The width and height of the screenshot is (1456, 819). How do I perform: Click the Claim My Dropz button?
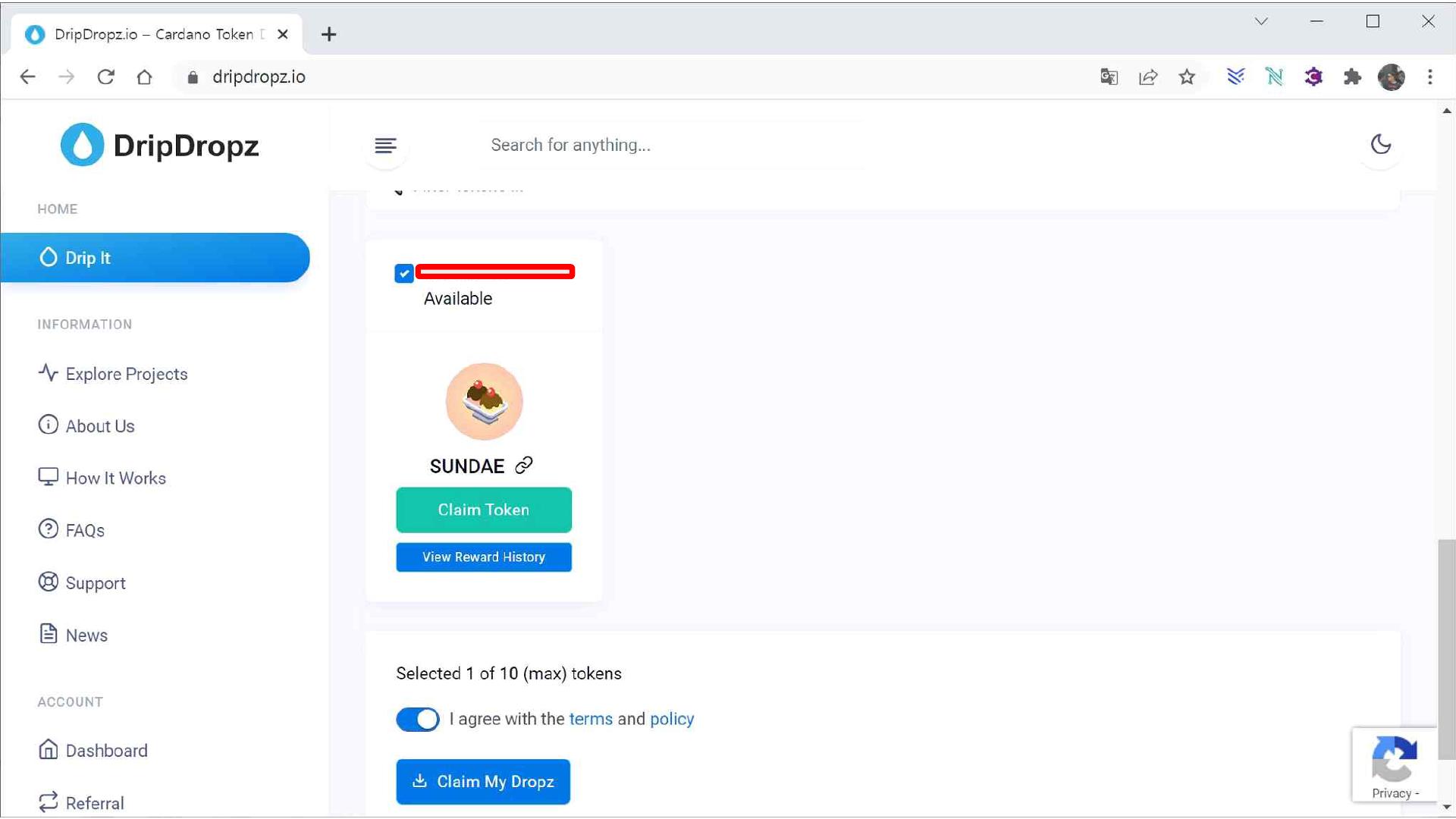[x=483, y=781]
